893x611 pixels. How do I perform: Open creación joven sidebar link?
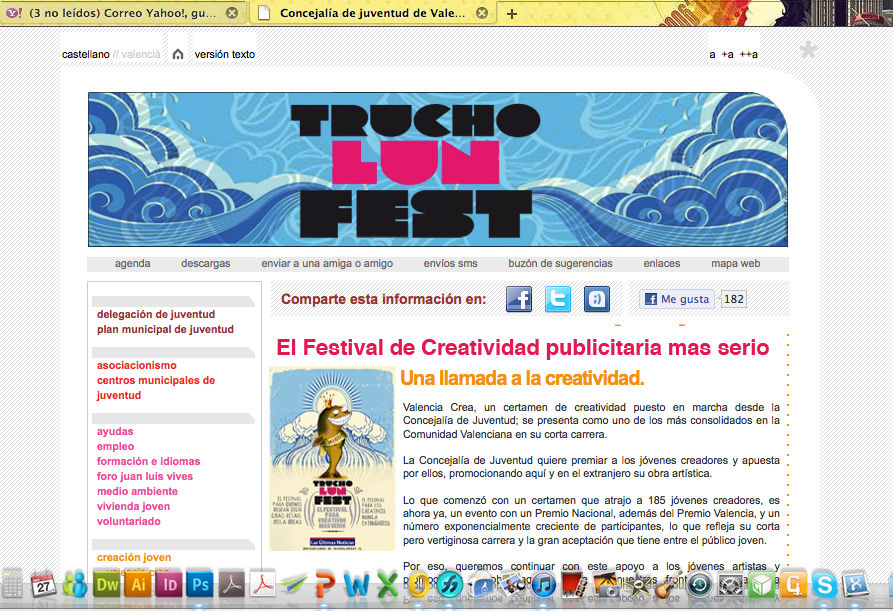coord(134,557)
